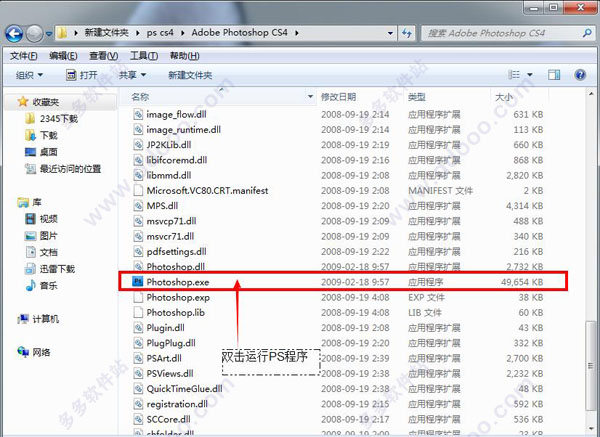Click the blue help question mark icon
Screen dimensions: 600x437
(580, 75)
